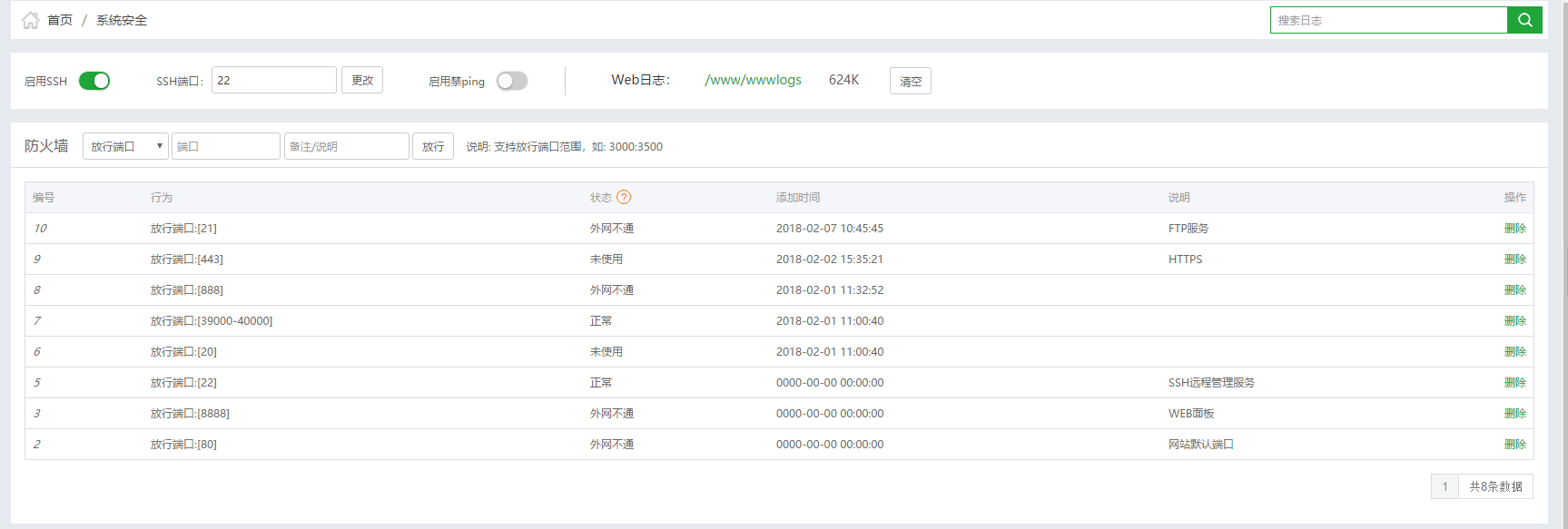Click row number 10 cell
1568x529 pixels.
pos(40,229)
